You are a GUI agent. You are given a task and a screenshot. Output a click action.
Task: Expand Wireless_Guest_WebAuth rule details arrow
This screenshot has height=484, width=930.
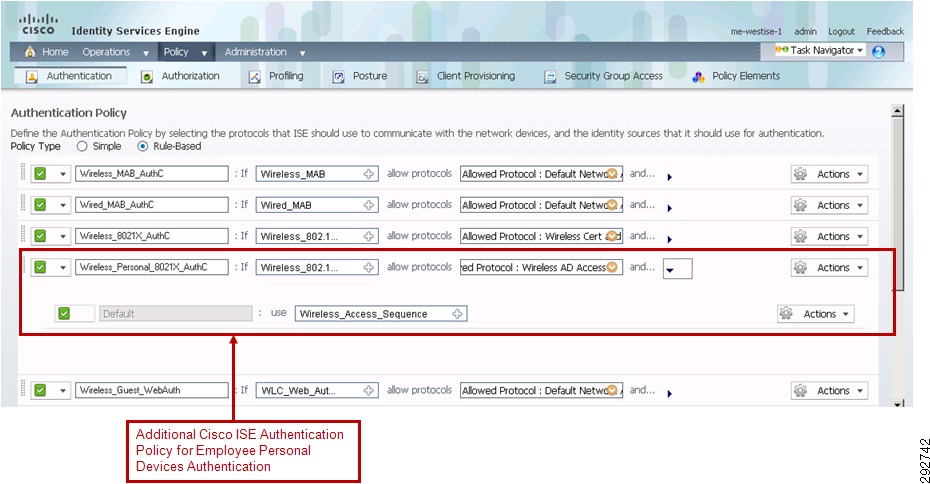(x=670, y=393)
